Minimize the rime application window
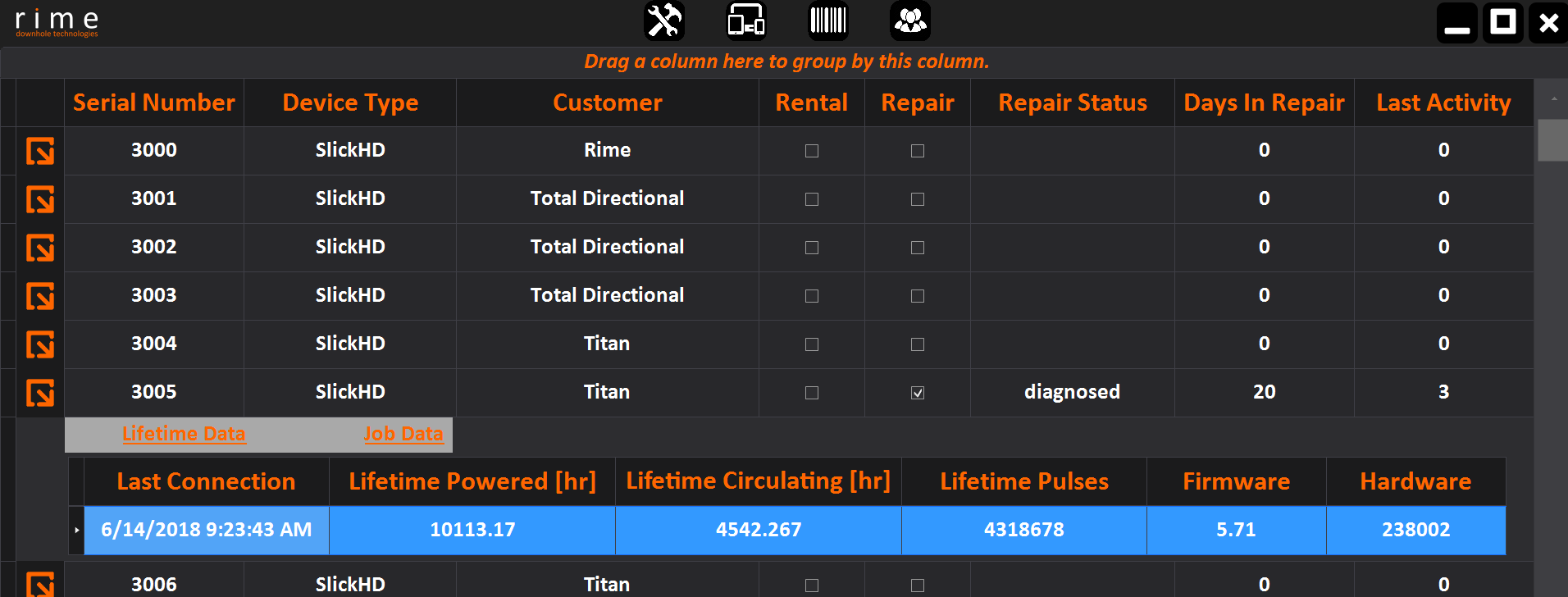This screenshot has height=597, width=1568. pos(1457,22)
